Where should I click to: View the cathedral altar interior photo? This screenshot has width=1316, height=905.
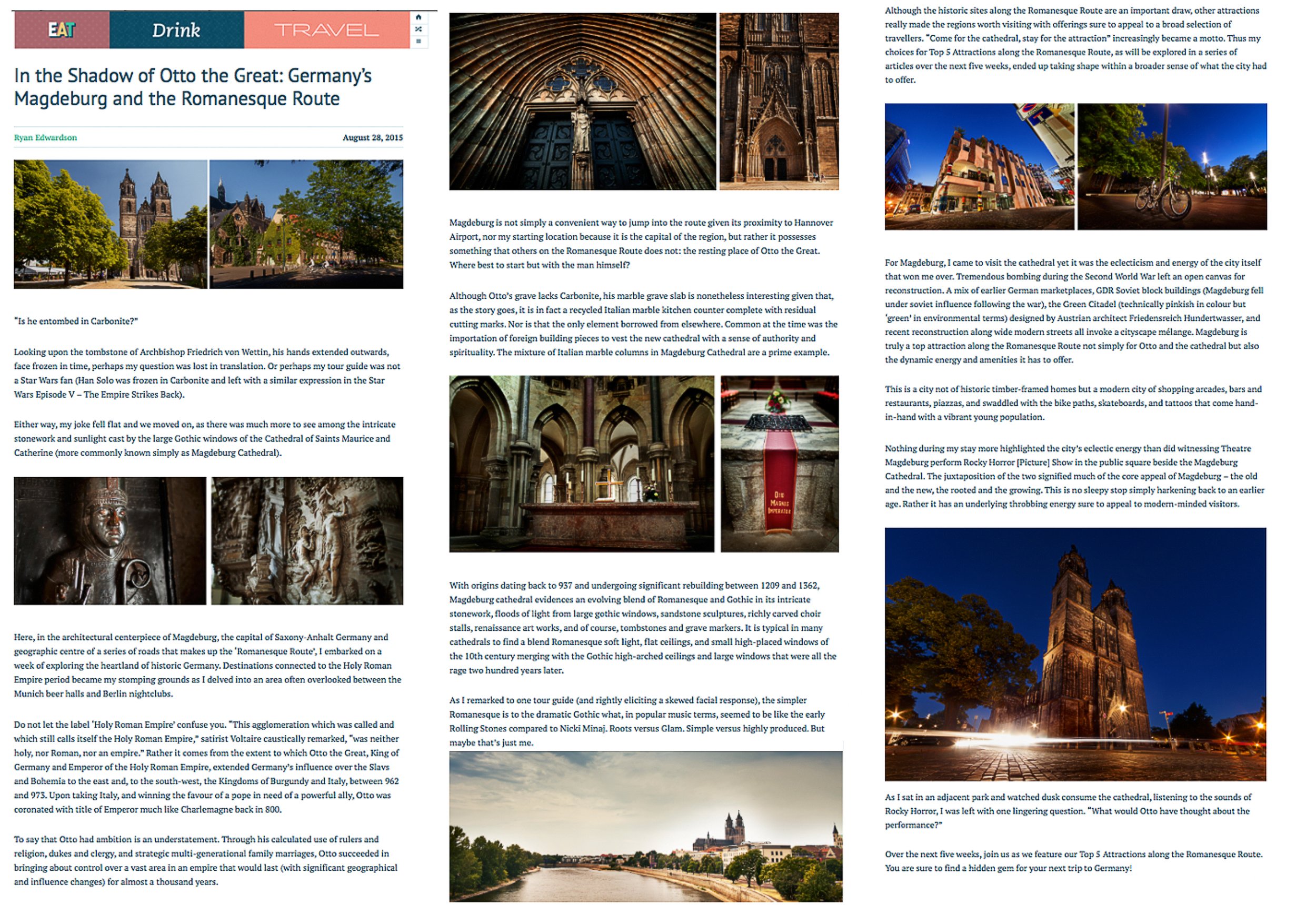click(582, 463)
